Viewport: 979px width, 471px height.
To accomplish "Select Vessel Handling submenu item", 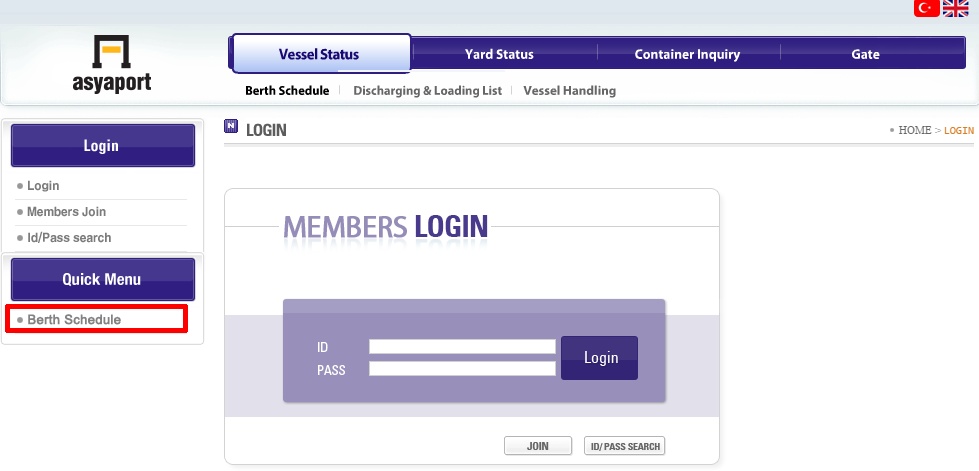I will click(569, 91).
